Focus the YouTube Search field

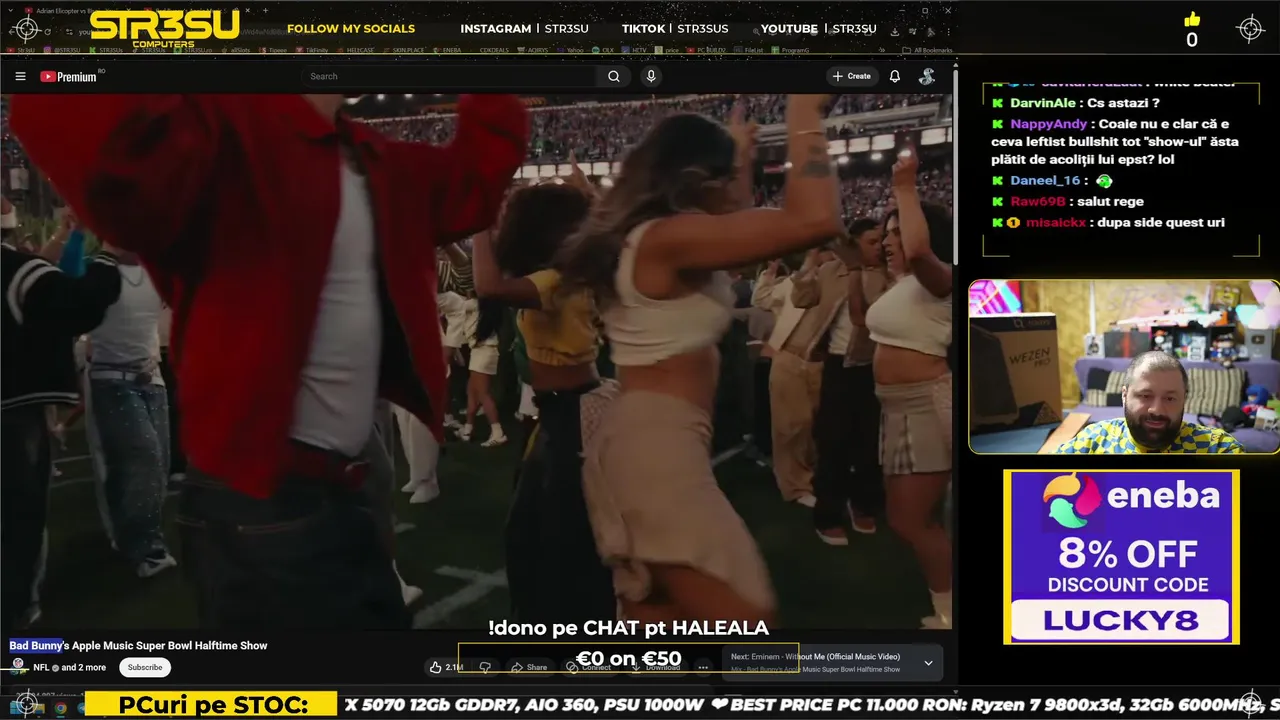click(450, 76)
